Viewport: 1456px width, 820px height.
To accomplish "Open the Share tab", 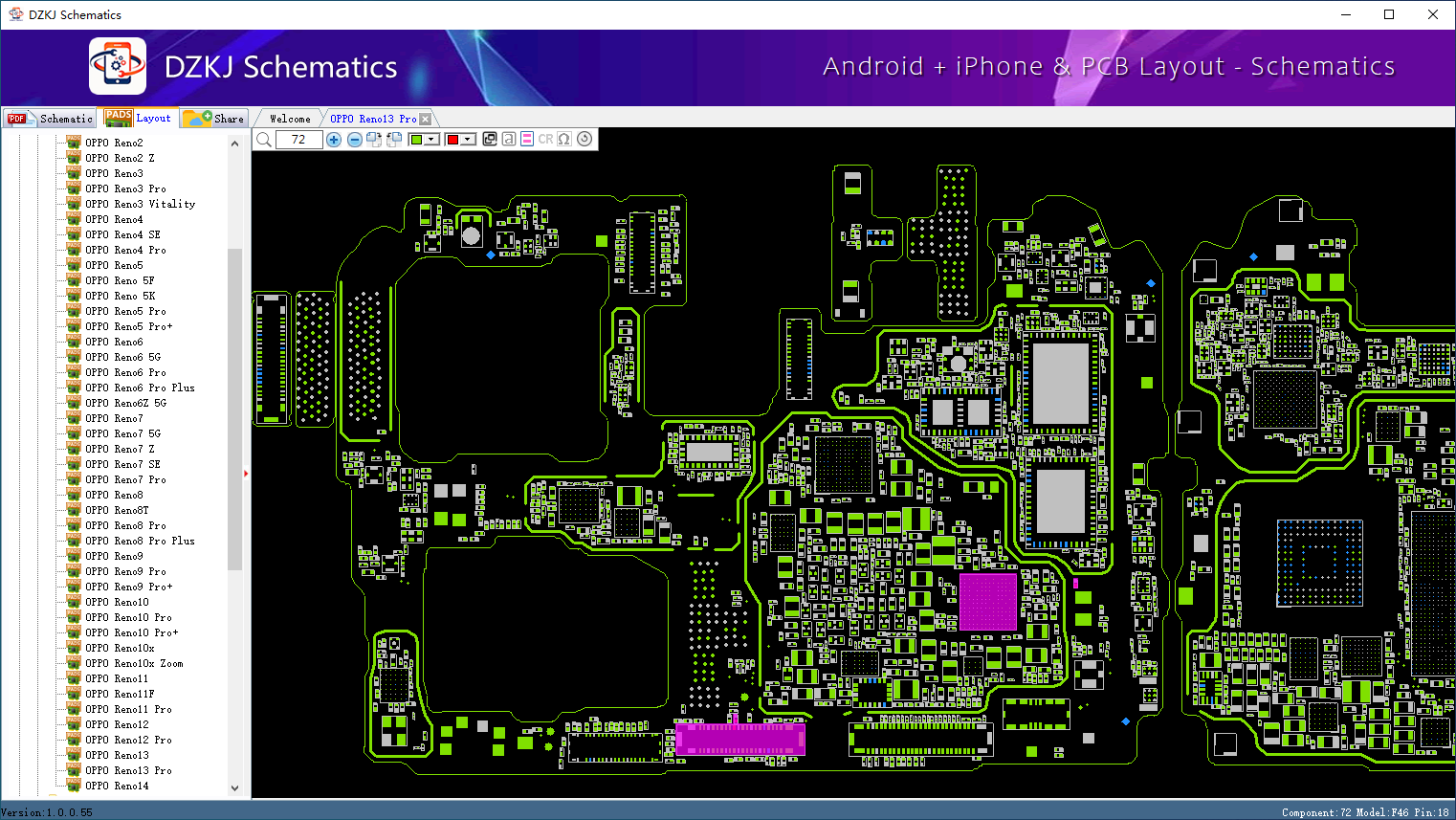I will (214, 119).
